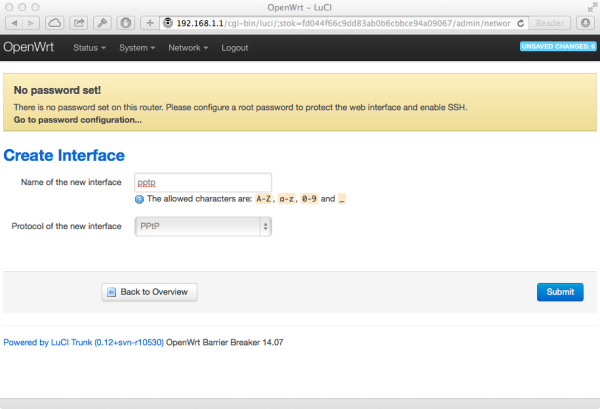Click the add bookmark plus button
The height and width of the screenshot is (409, 600).
point(150,22)
